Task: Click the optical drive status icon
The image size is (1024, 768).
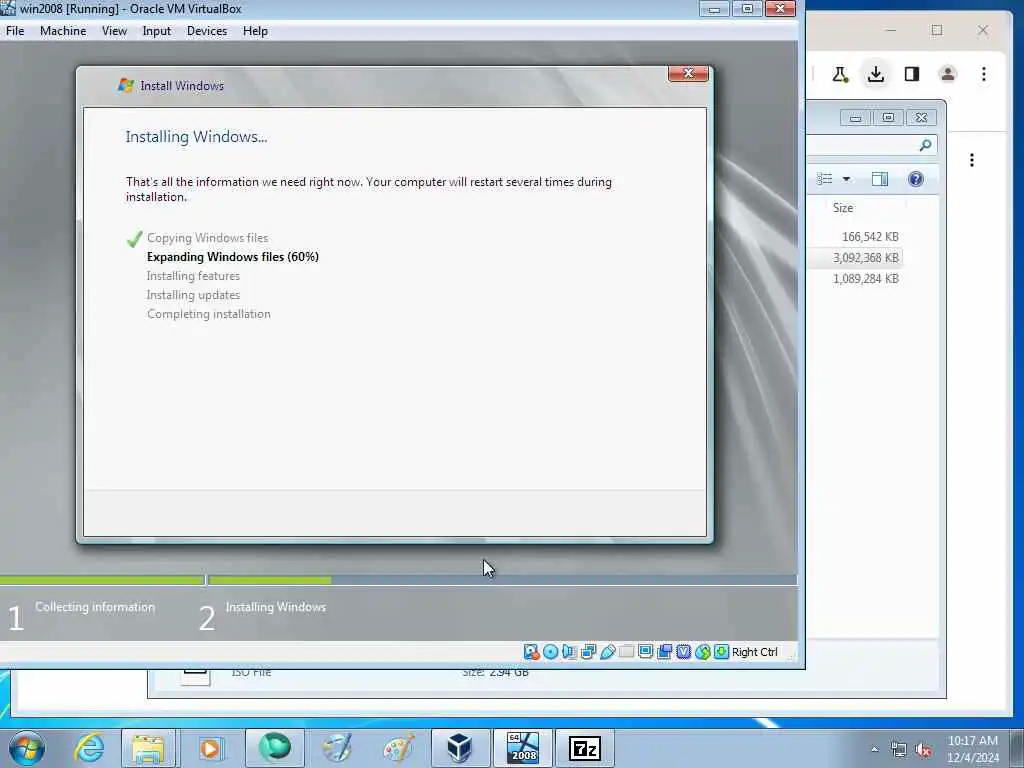Action: [x=551, y=652]
